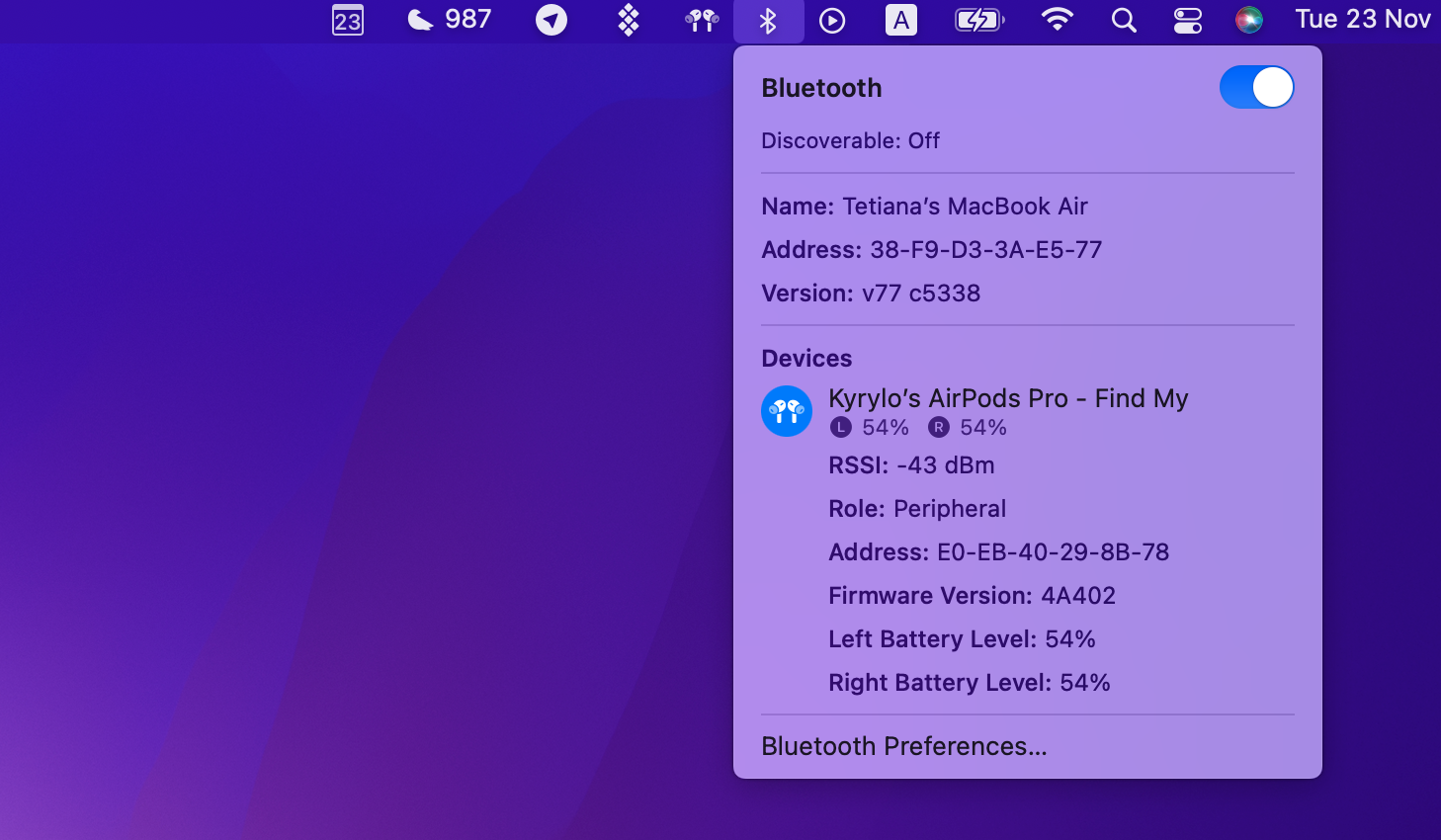Click the battery charging status icon
Viewport: 1441px width, 840px height.
[979, 20]
